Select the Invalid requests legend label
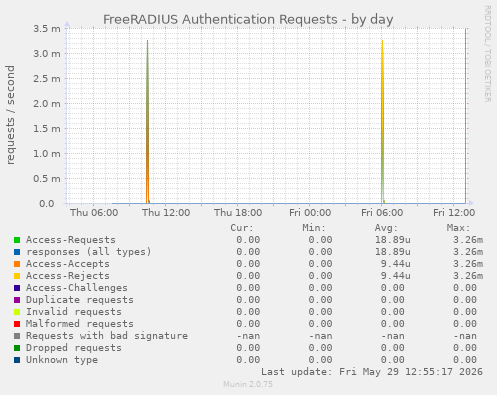 tap(74, 312)
